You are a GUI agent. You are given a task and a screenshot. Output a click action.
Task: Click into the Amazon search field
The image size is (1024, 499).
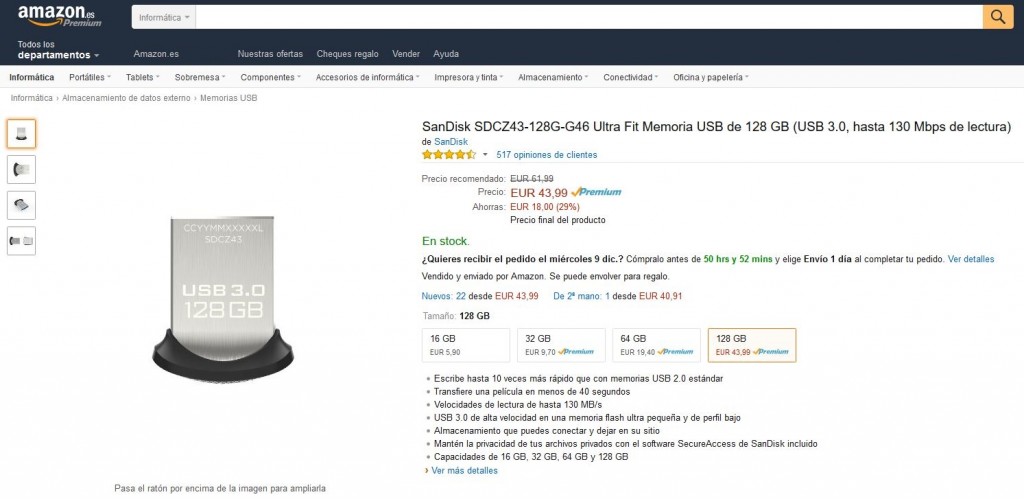[x=590, y=18]
